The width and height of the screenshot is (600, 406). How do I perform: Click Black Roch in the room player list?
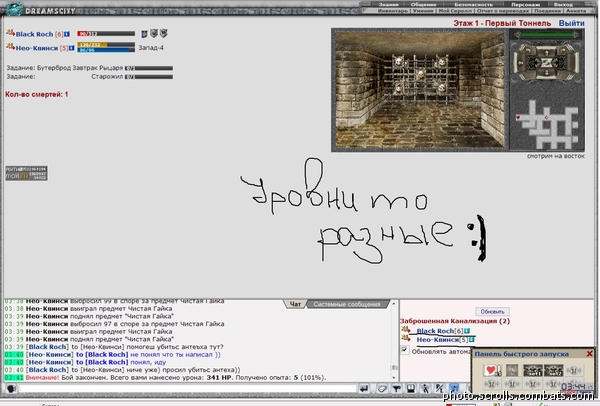435,331
